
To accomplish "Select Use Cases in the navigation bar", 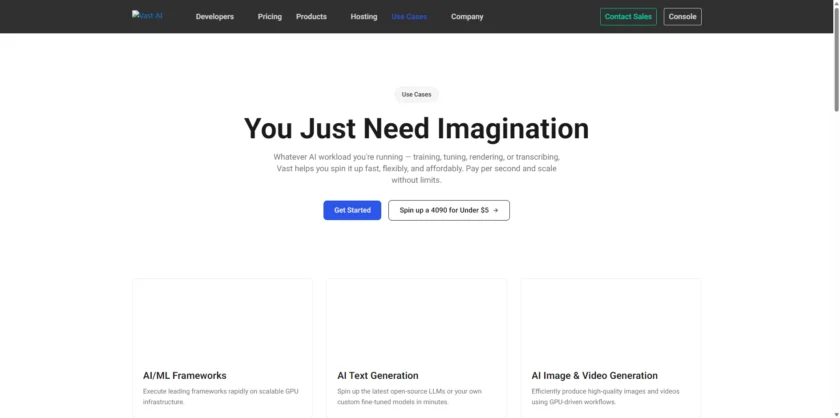I will (x=409, y=17).
